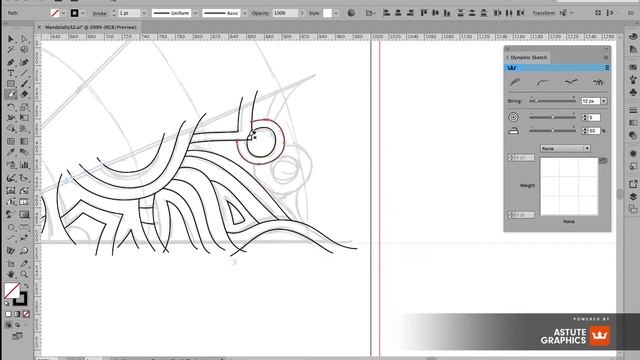Click the Transform panel link

click(544, 13)
